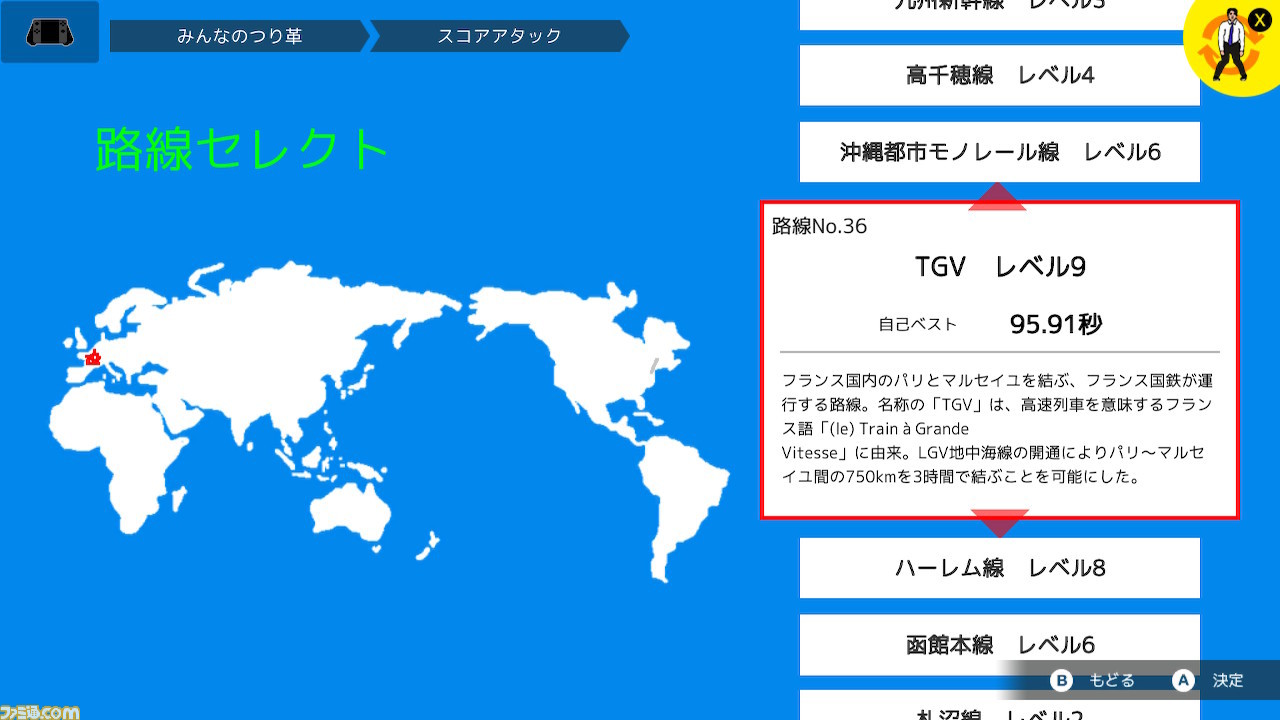Click the 路線セレクト heading

tap(242, 149)
